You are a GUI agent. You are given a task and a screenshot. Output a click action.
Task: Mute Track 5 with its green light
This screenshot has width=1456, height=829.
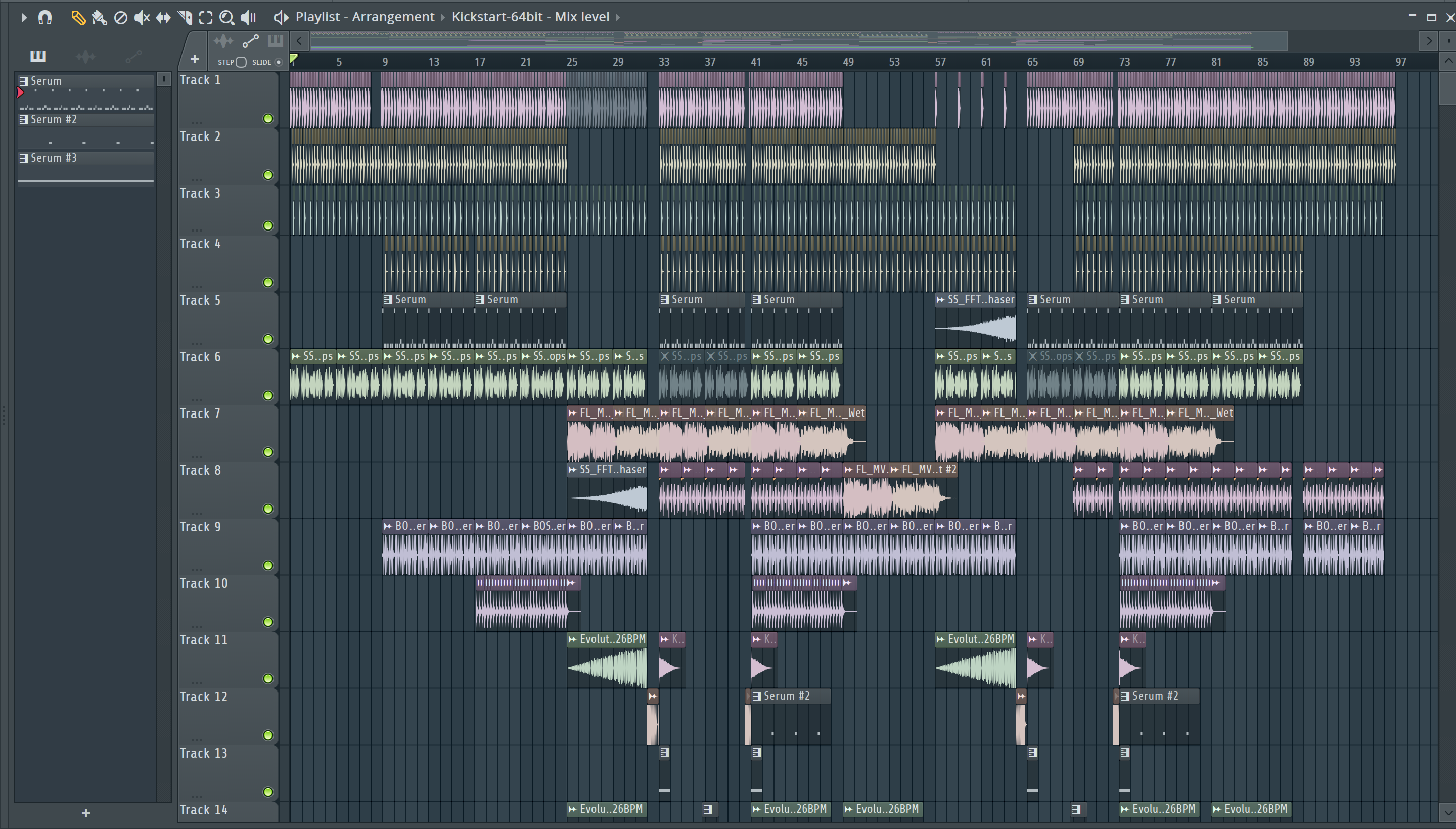point(267,339)
